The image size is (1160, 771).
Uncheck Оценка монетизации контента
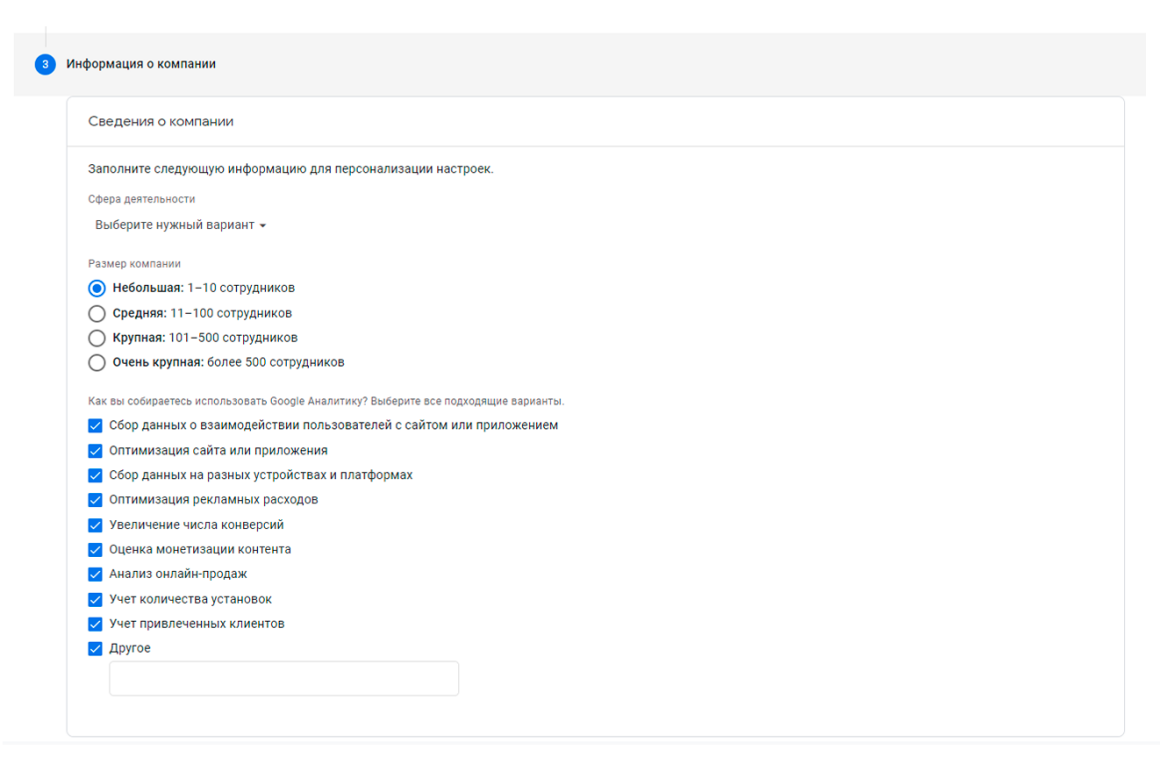(95, 550)
